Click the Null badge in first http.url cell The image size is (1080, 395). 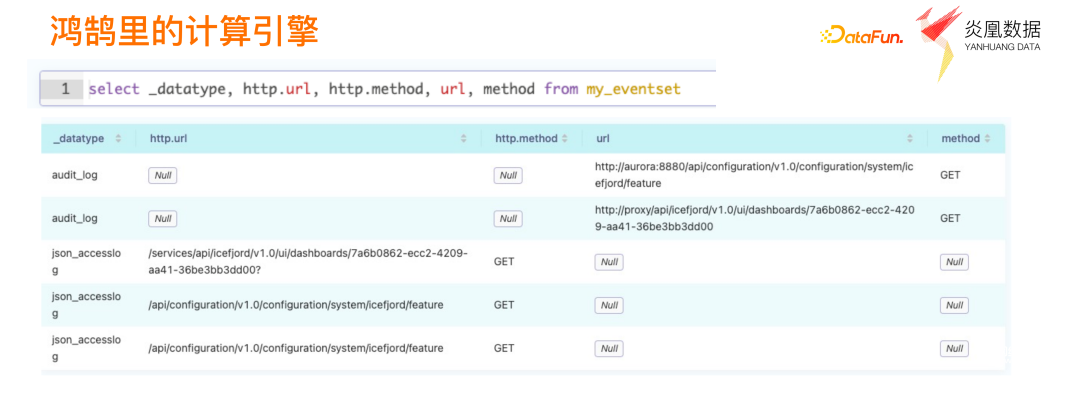click(x=163, y=176)
